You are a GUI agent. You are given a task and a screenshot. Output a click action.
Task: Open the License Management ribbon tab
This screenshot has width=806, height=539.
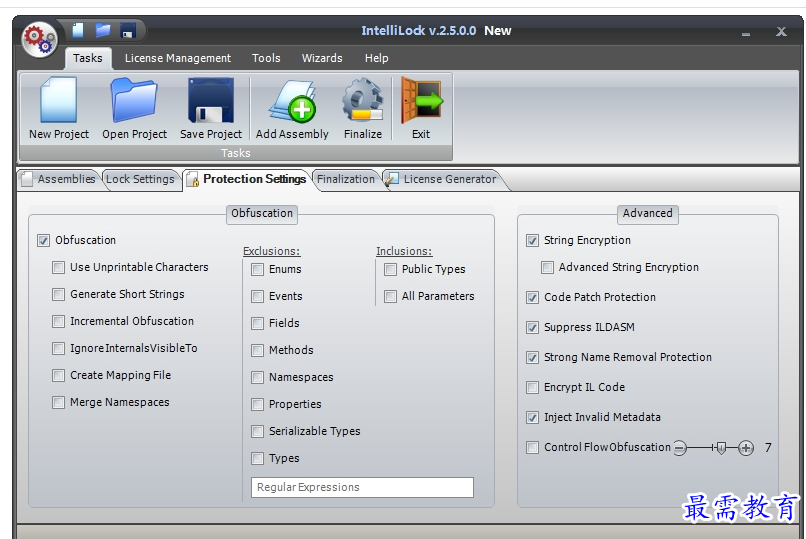(x=178, y=58)
